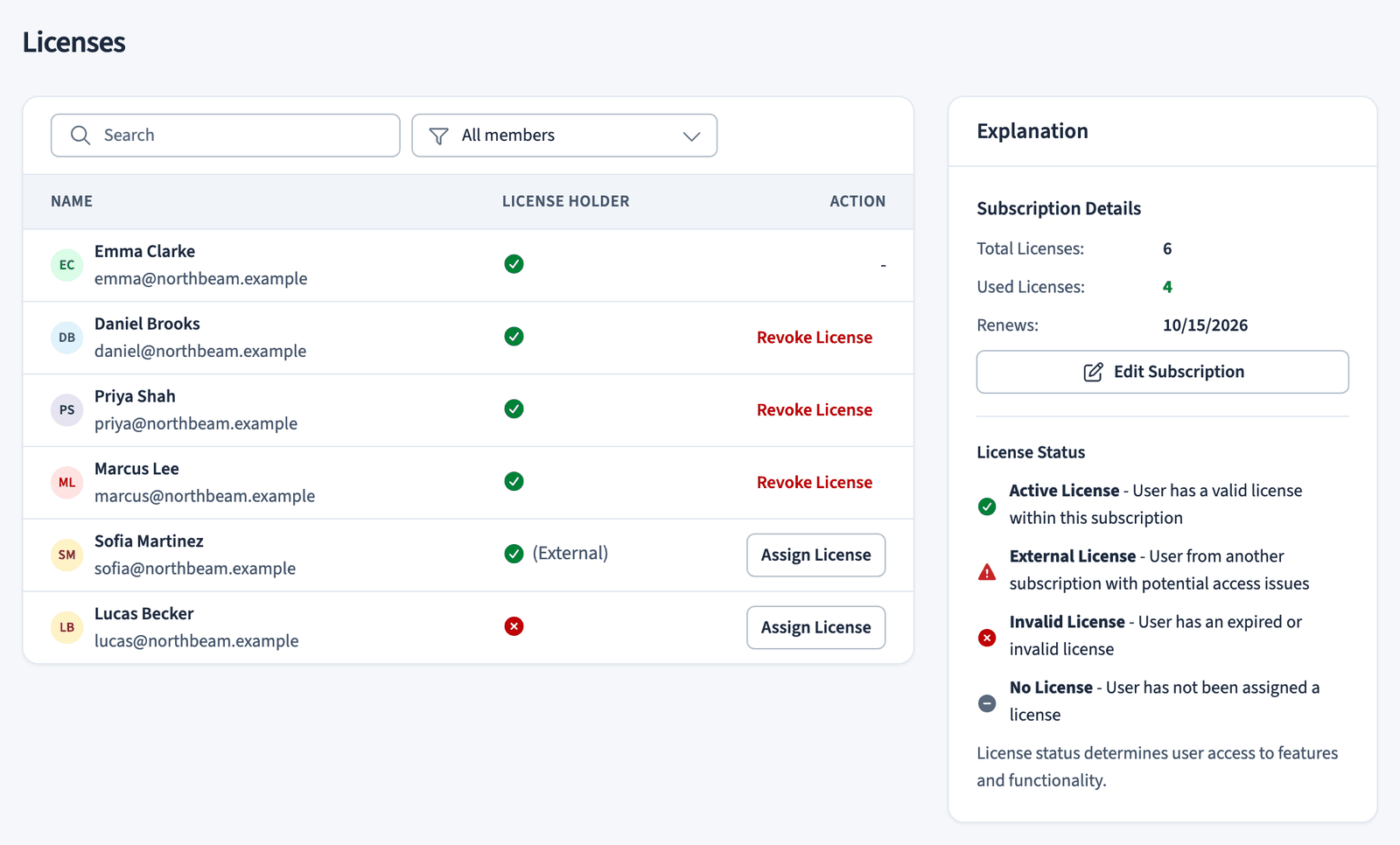Click Priya Shah's PS avatar
1400x845 pixels.
(67, 410)
